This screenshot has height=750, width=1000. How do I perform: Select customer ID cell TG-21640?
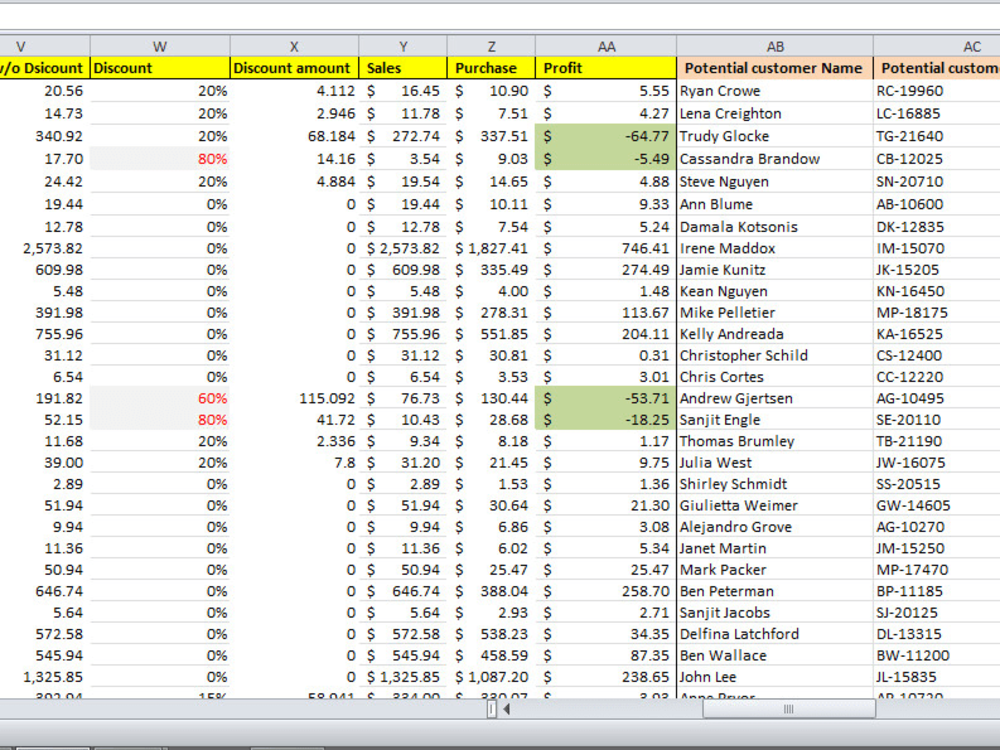(937, 136)
